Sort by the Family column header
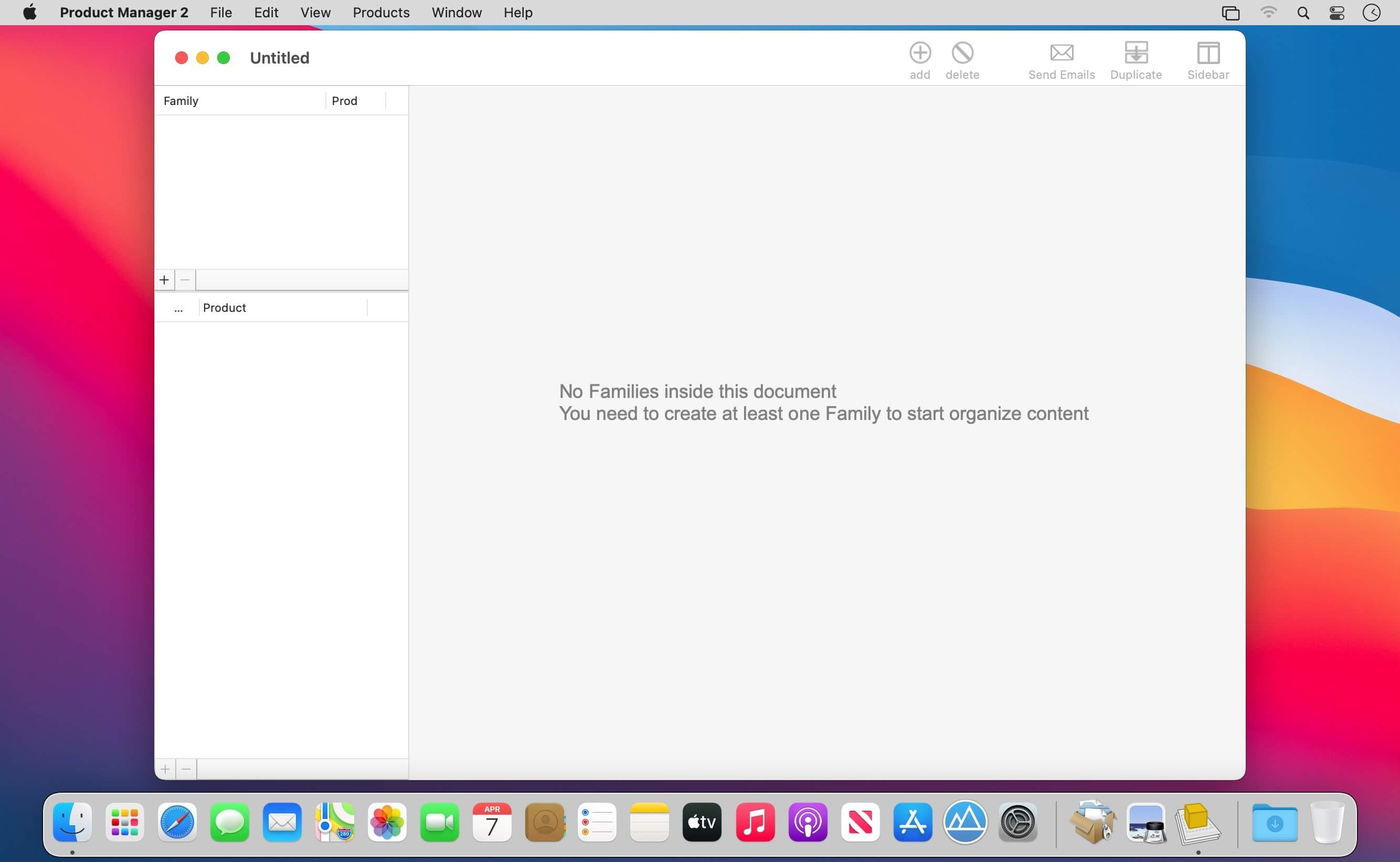Viewport: 1400px width, 862px height. point(239,101)
